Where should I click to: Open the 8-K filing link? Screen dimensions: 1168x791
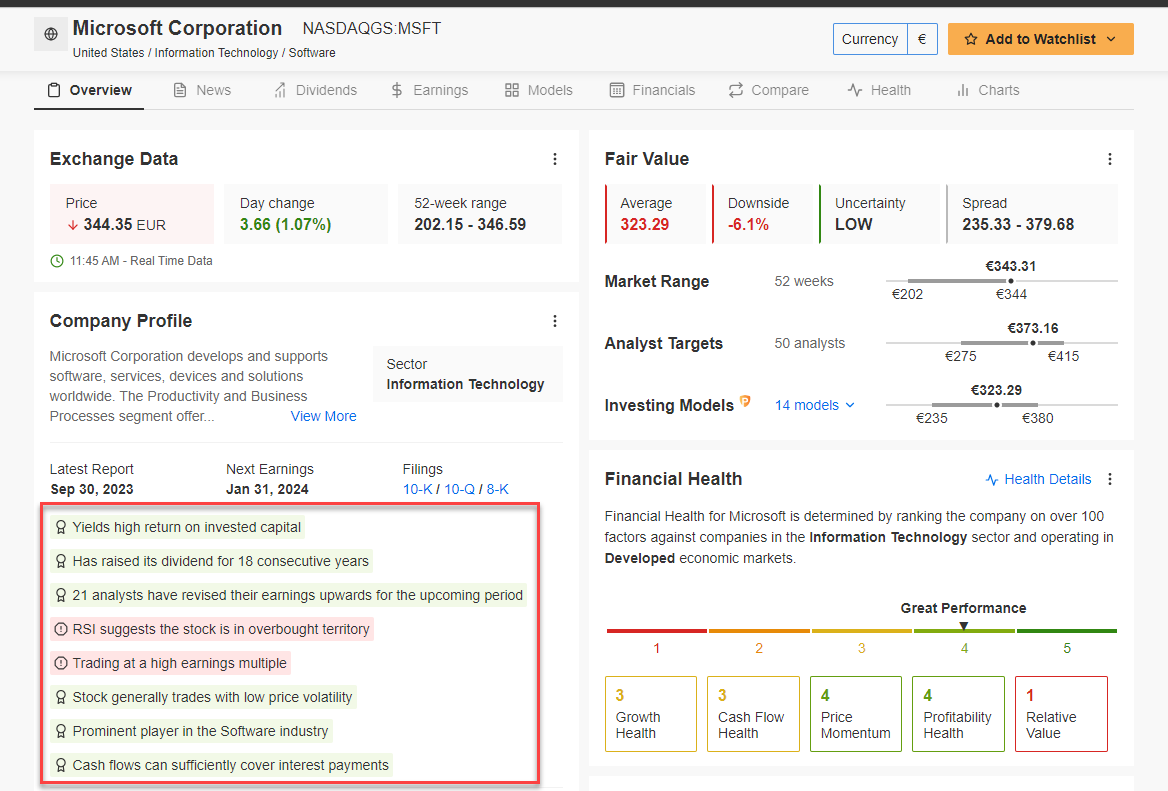coord(498,489)
